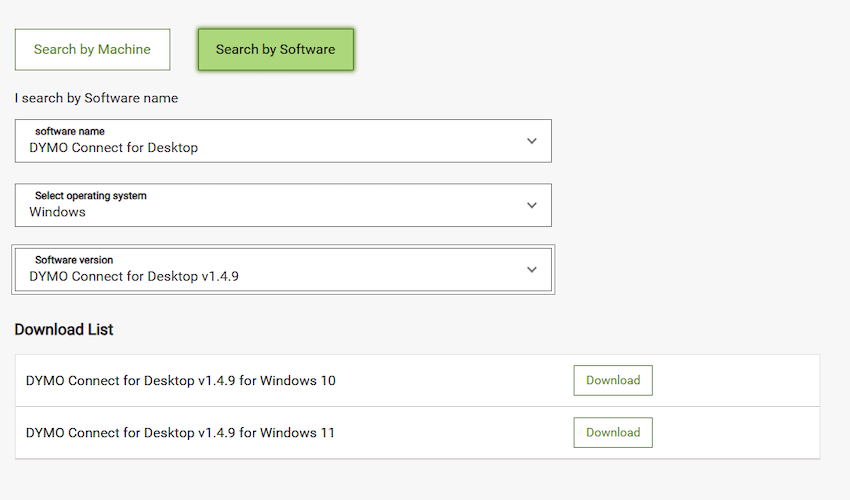Click the 'Select operating system' field label
Screen dimensions: 850x500
coord(90,195)
